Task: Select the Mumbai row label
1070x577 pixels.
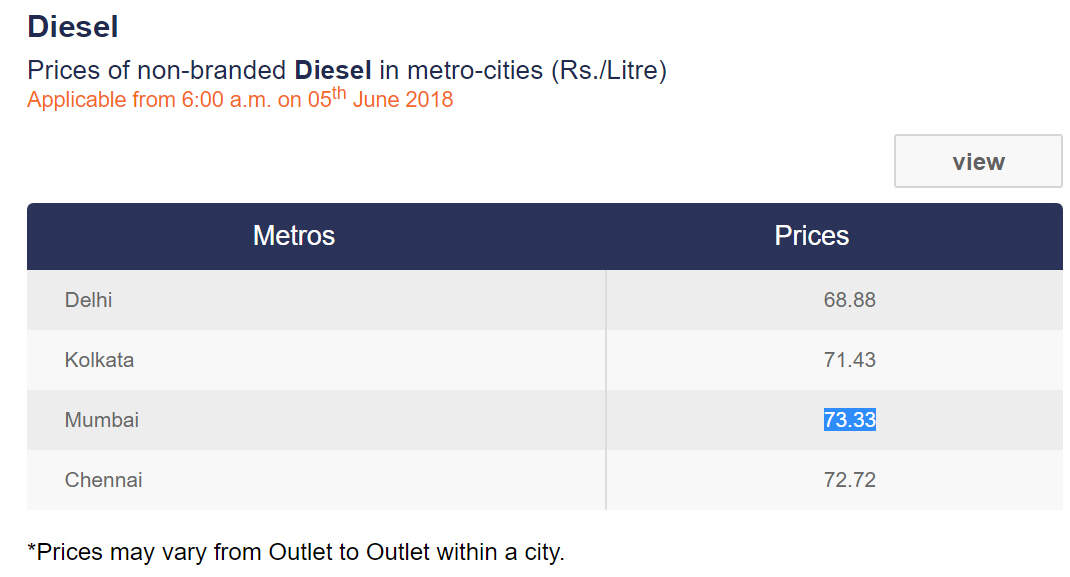Action: tap(101, 420)
